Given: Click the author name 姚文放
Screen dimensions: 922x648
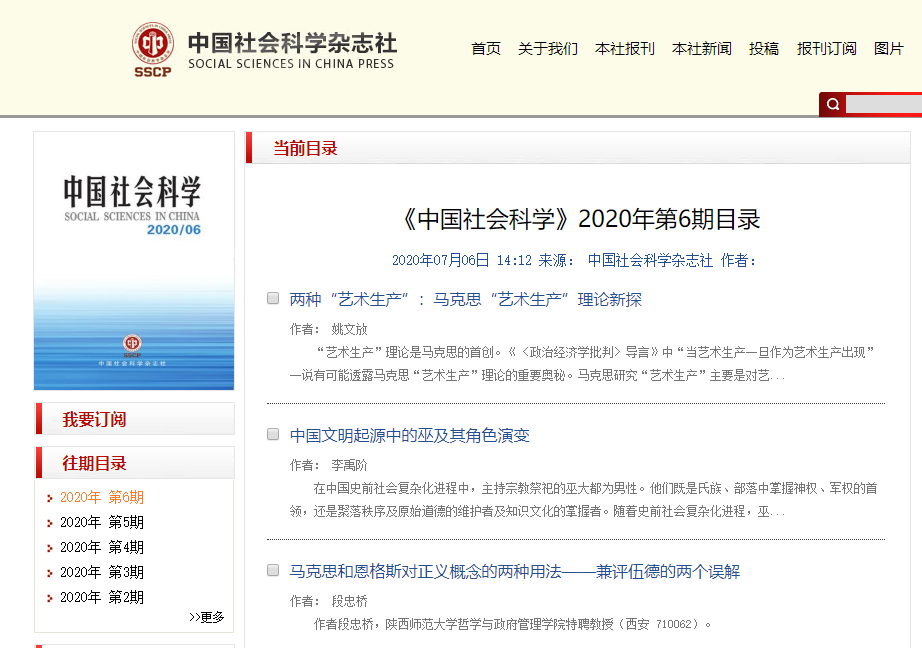Looking at the screenshot, I should 349,329.
